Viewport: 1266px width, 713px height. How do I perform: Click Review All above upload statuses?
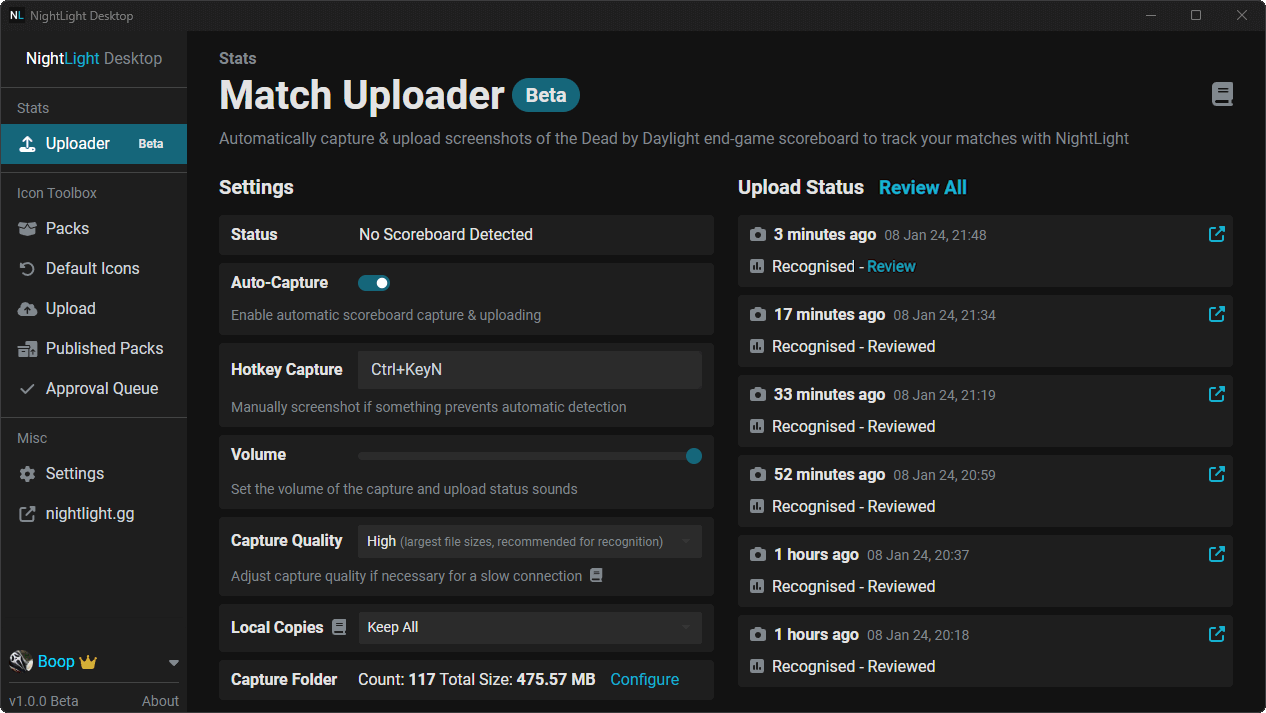coord(922,187)
